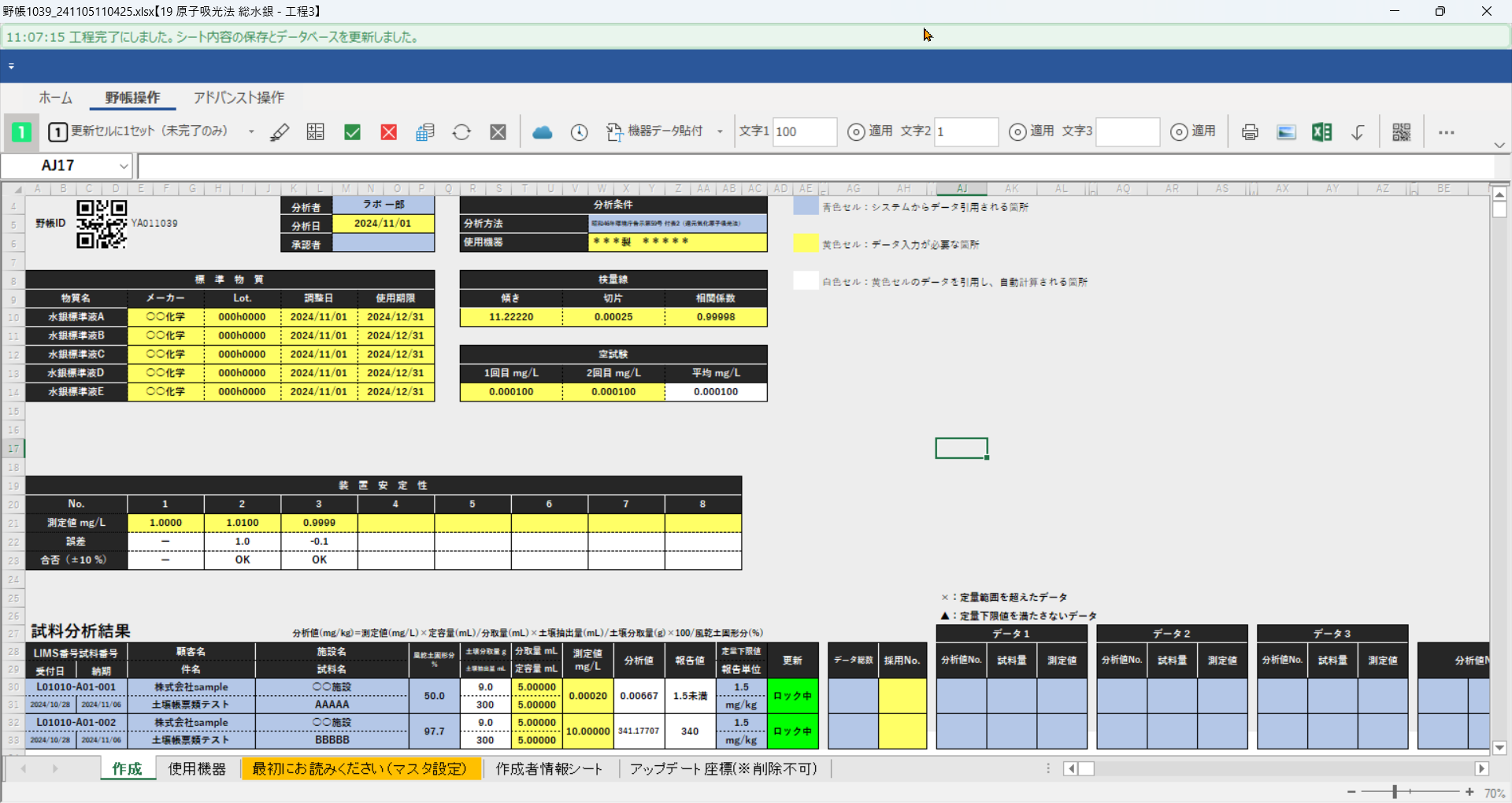The width and height of the screenshot is (1512, 803).
Task: Click the 機器データ貼付 button
Action: click(x=654, y=131)
